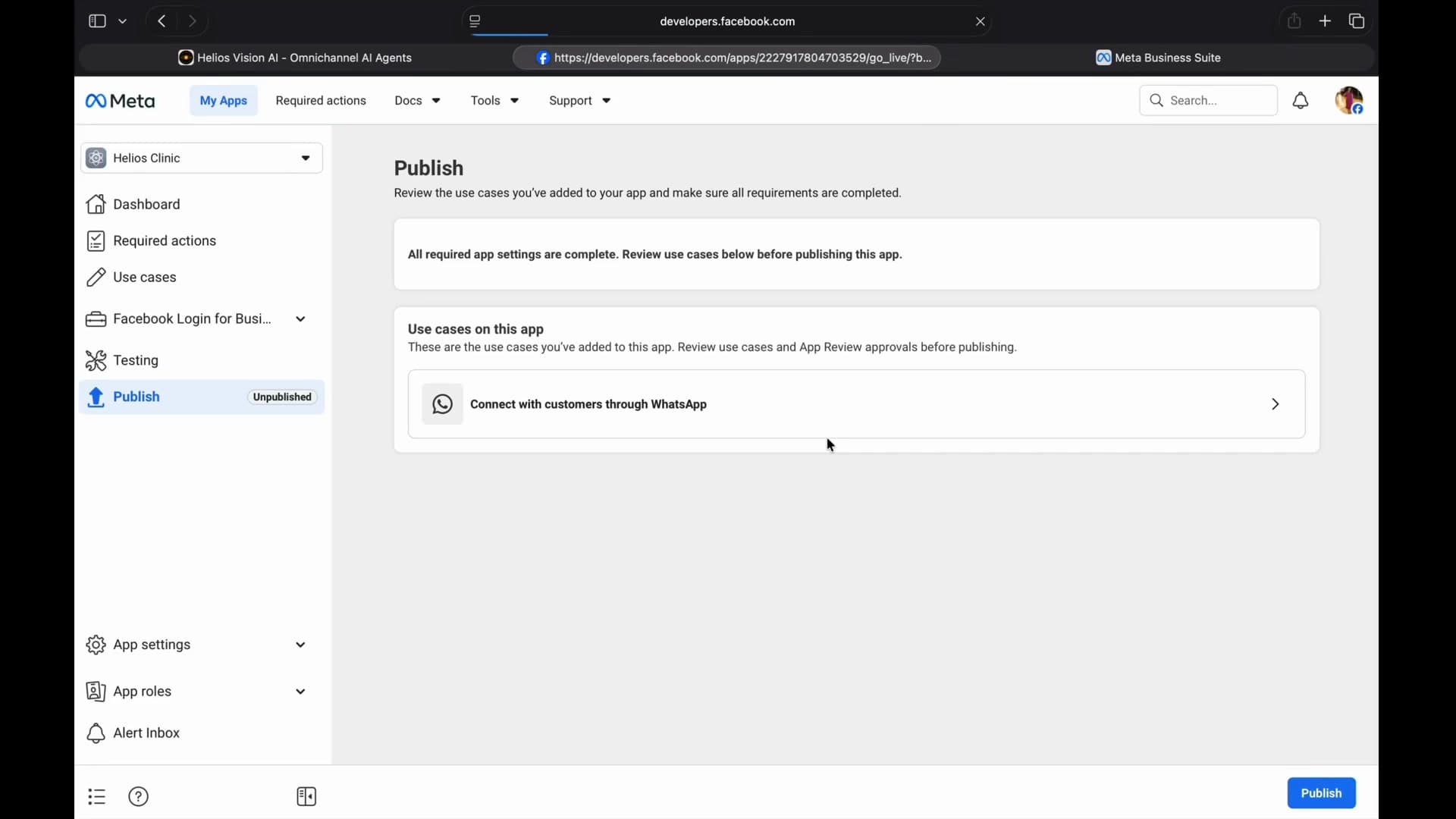
Task: Open Use cases in sidebar
Action: 202,278
